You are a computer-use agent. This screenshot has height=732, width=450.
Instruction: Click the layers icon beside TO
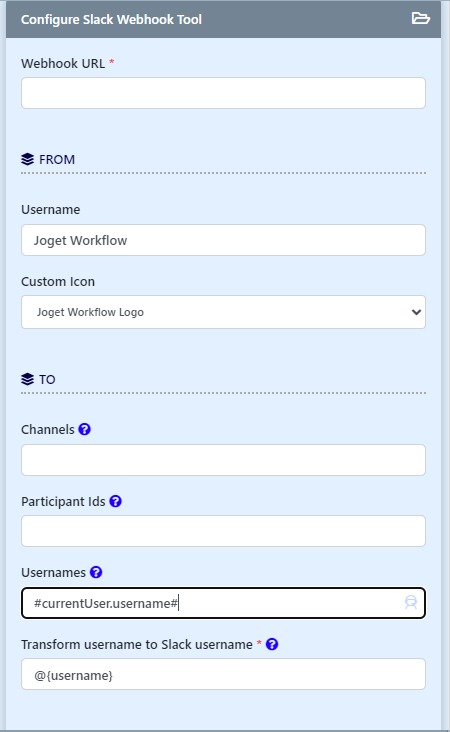[x=28, y=379]
